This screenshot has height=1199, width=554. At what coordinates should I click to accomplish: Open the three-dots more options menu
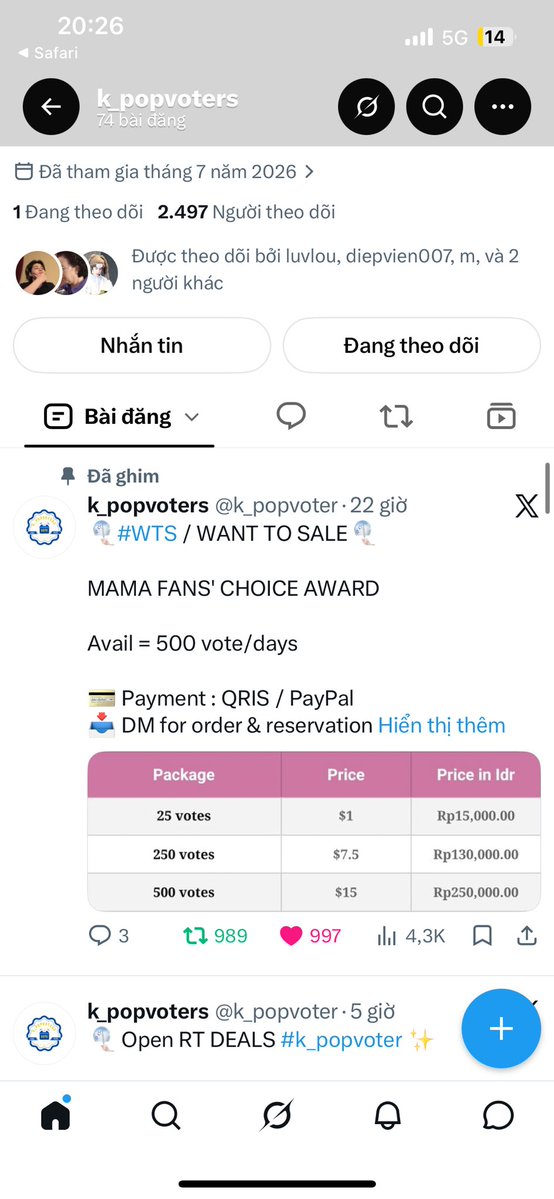tap(503, 107)
